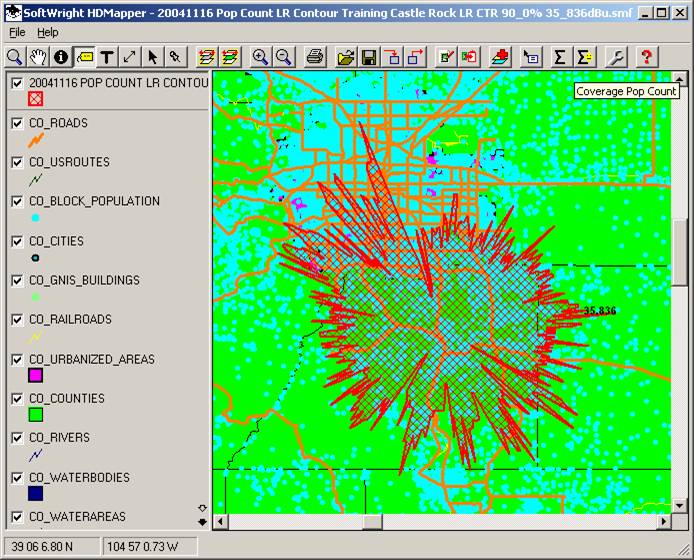Toggle the CO_WATERAREAS layer checkbox

(x=17, y=517)
